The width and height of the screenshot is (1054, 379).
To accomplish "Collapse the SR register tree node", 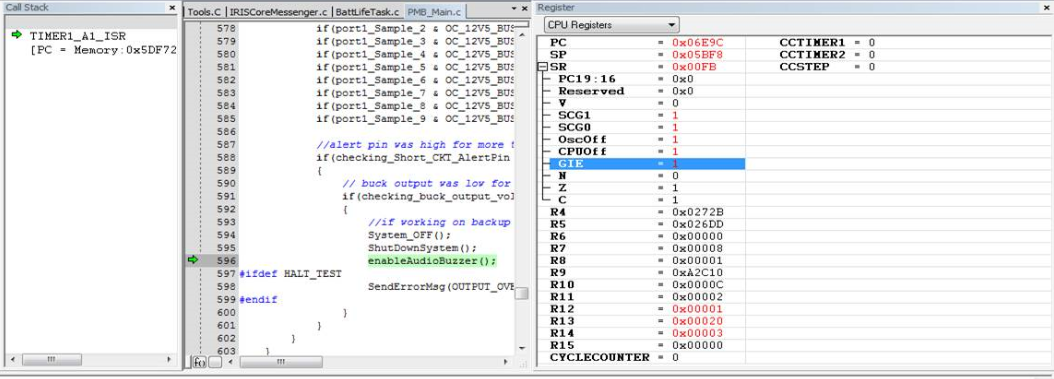I will [x=542, y=67].
